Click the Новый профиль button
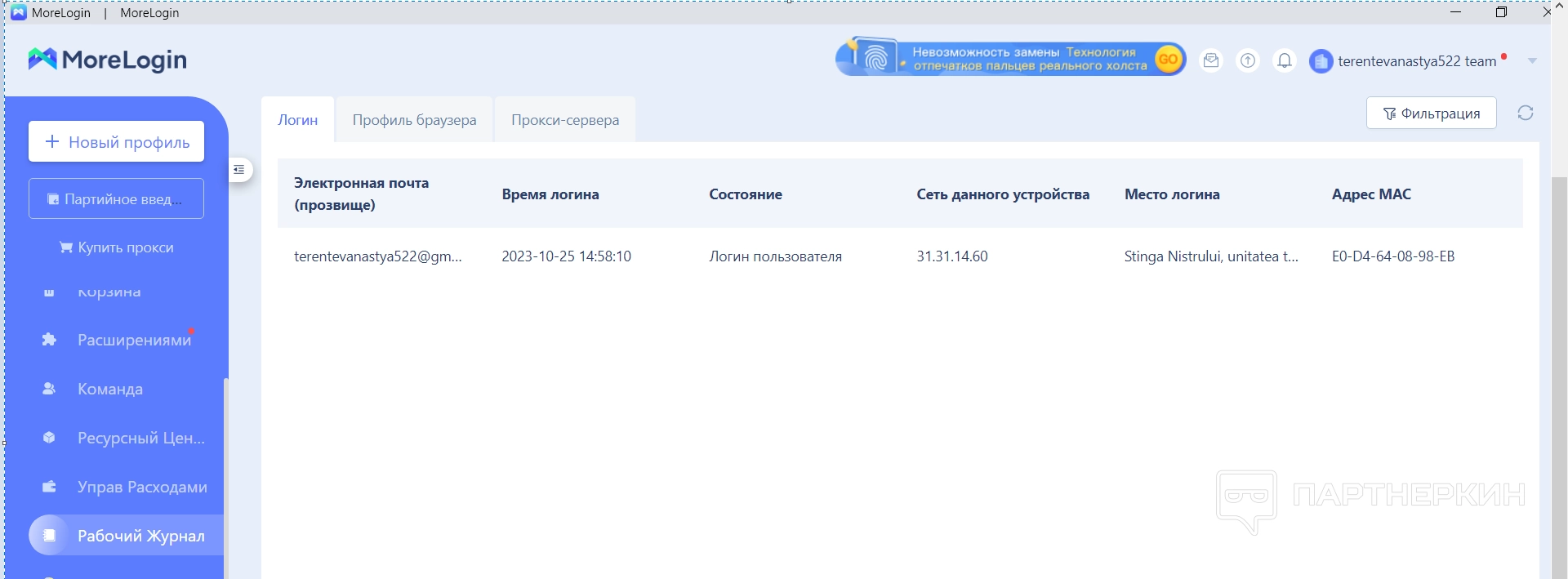This screenshot has width=1568, height=579. point(116,141)
